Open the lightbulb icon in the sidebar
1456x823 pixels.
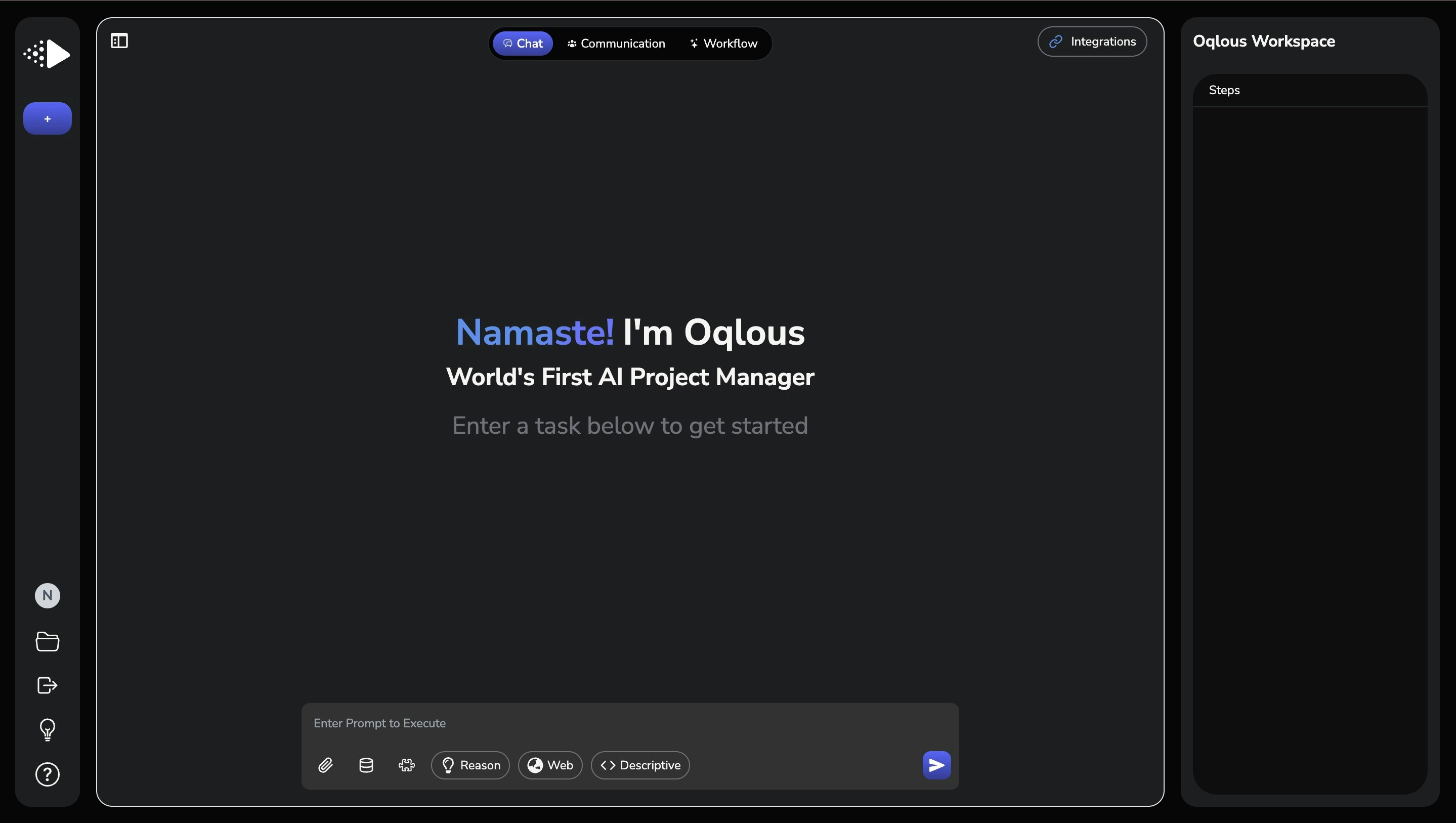(x=48, y=730)
